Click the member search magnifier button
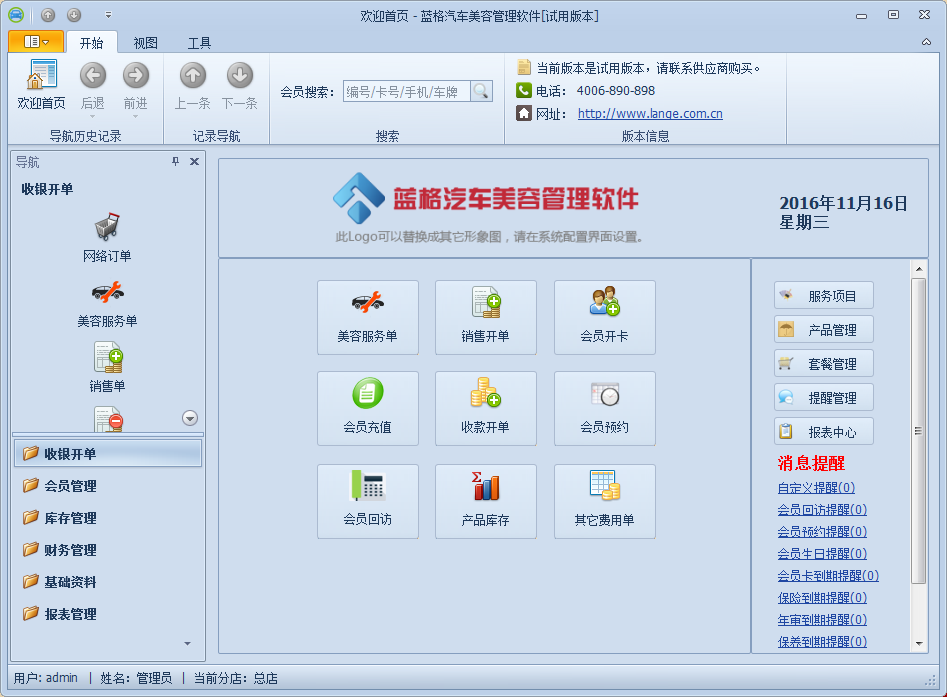 coord(481,91)
